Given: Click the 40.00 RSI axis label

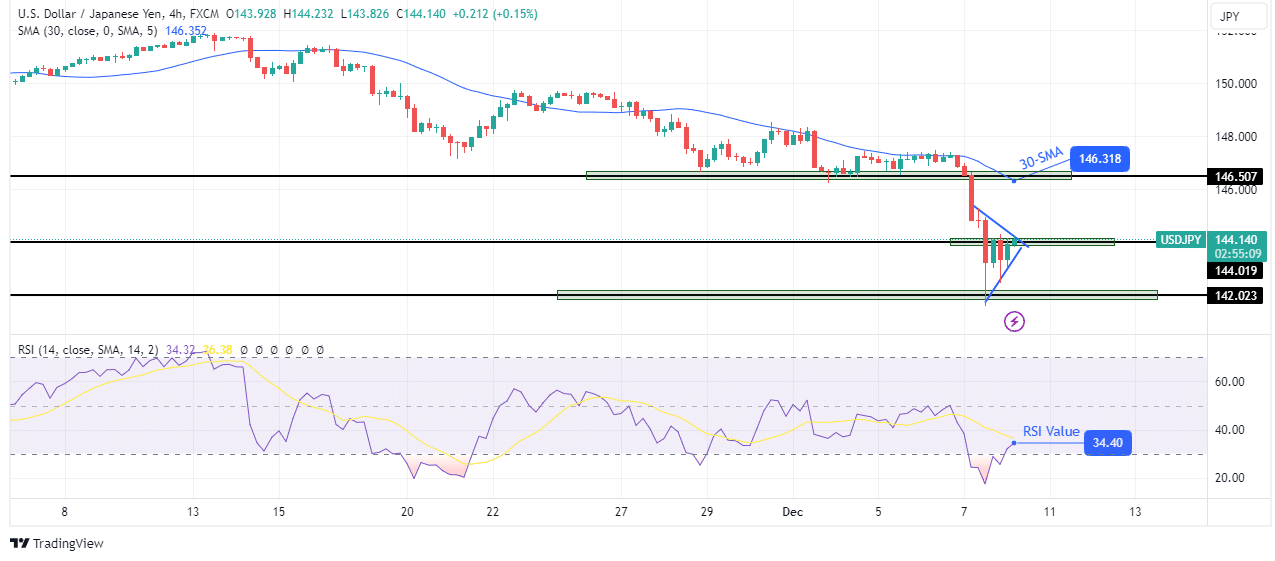Looking at the screenshot, I should [x=1230, y=430].
